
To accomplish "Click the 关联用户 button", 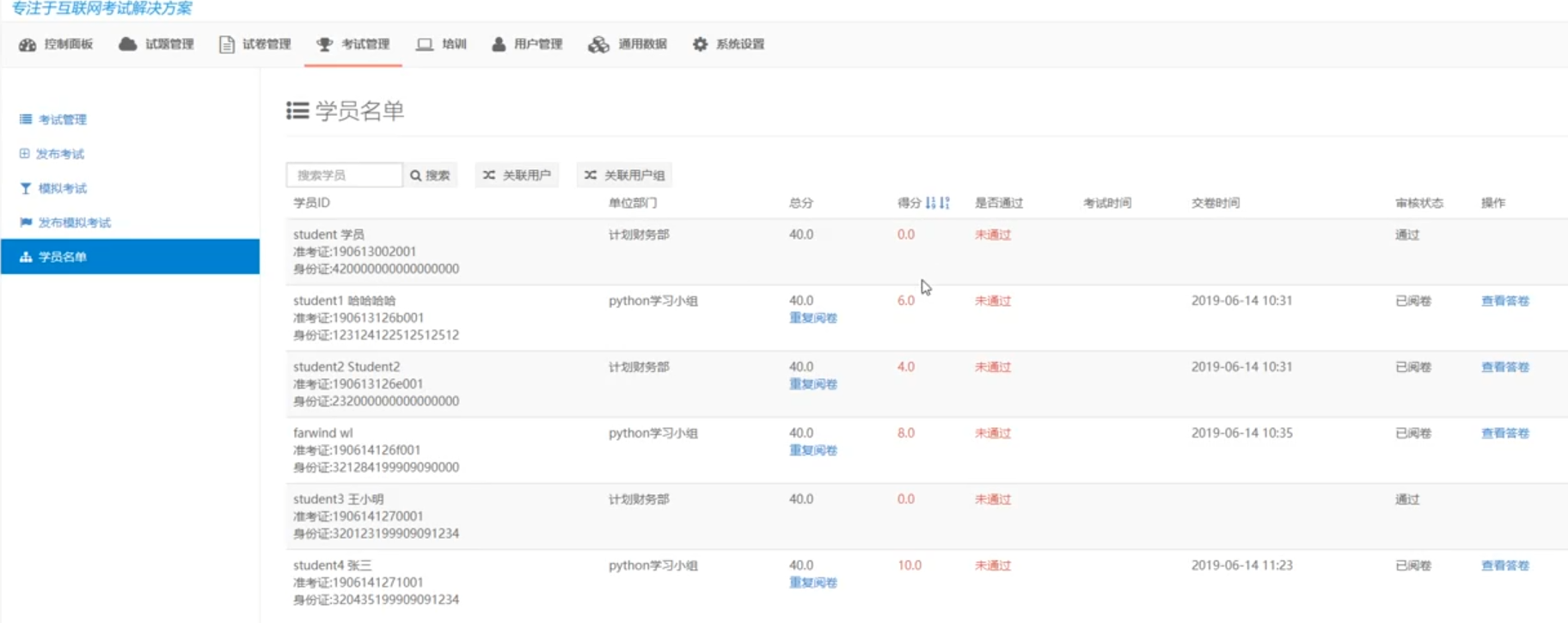I will coord(517,175).
